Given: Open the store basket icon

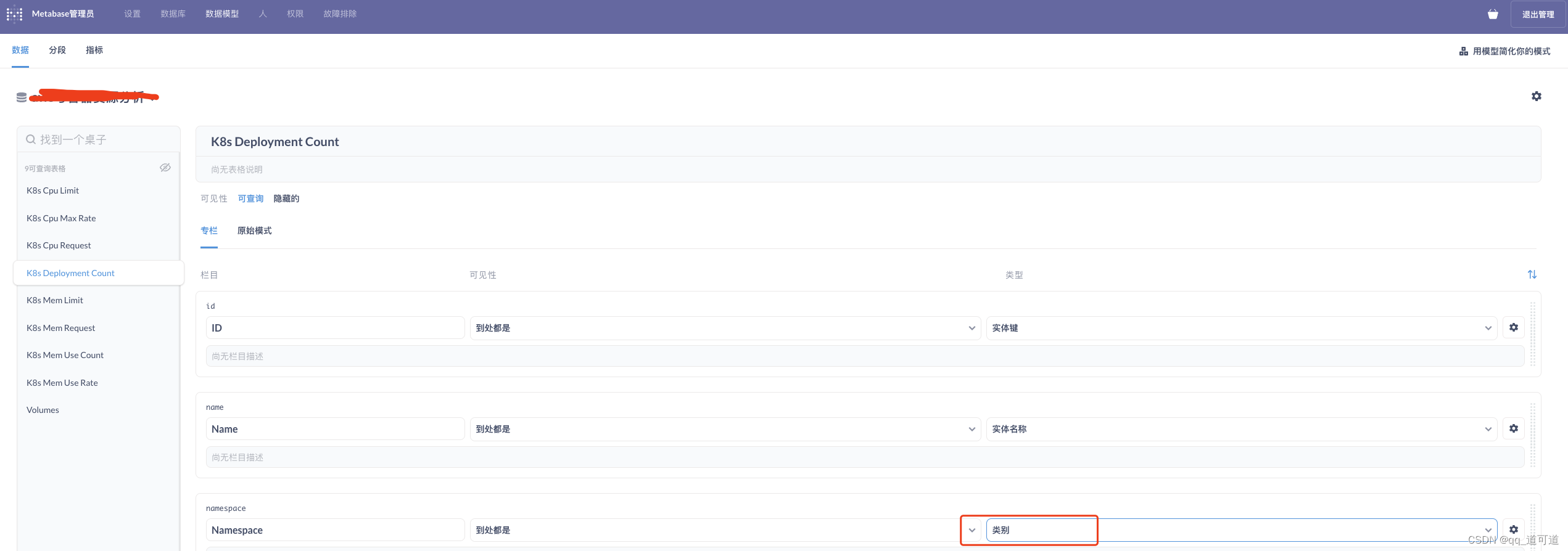Looking at the screenshot, I should click(x=1493, y=14).
